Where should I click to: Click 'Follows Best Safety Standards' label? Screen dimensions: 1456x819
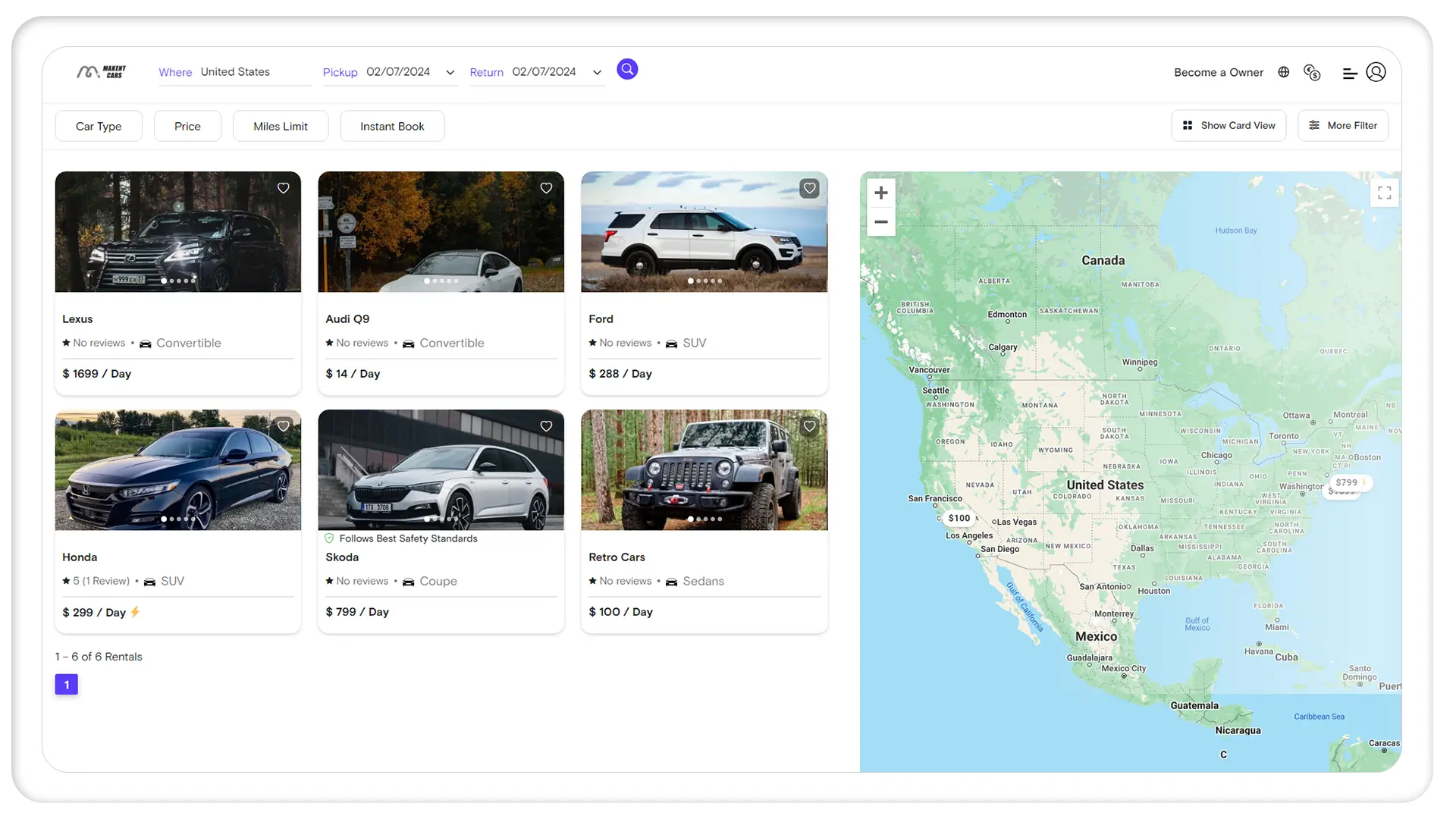[x=408, y=538]
